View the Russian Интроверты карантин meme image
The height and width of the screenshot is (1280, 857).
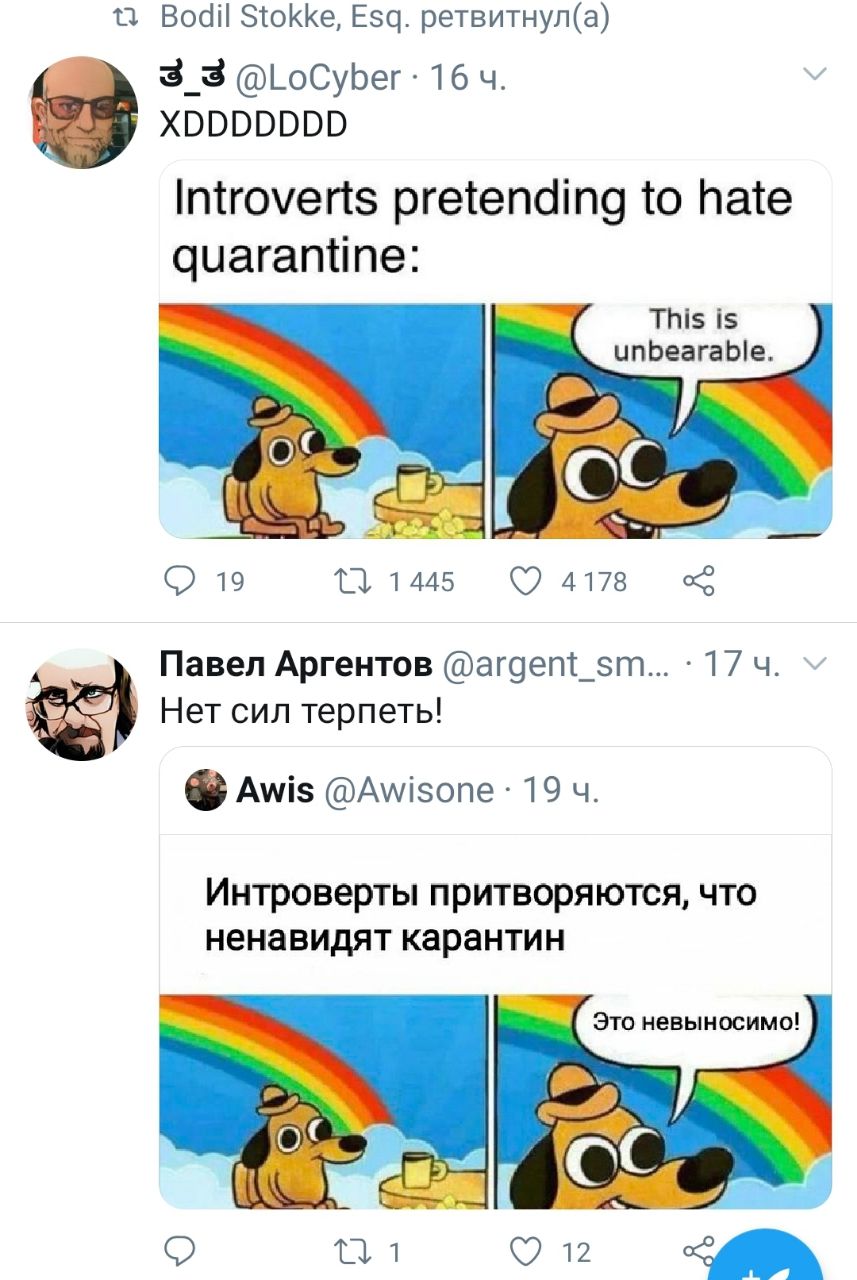pyautogui.click(x=495, y=1021)
